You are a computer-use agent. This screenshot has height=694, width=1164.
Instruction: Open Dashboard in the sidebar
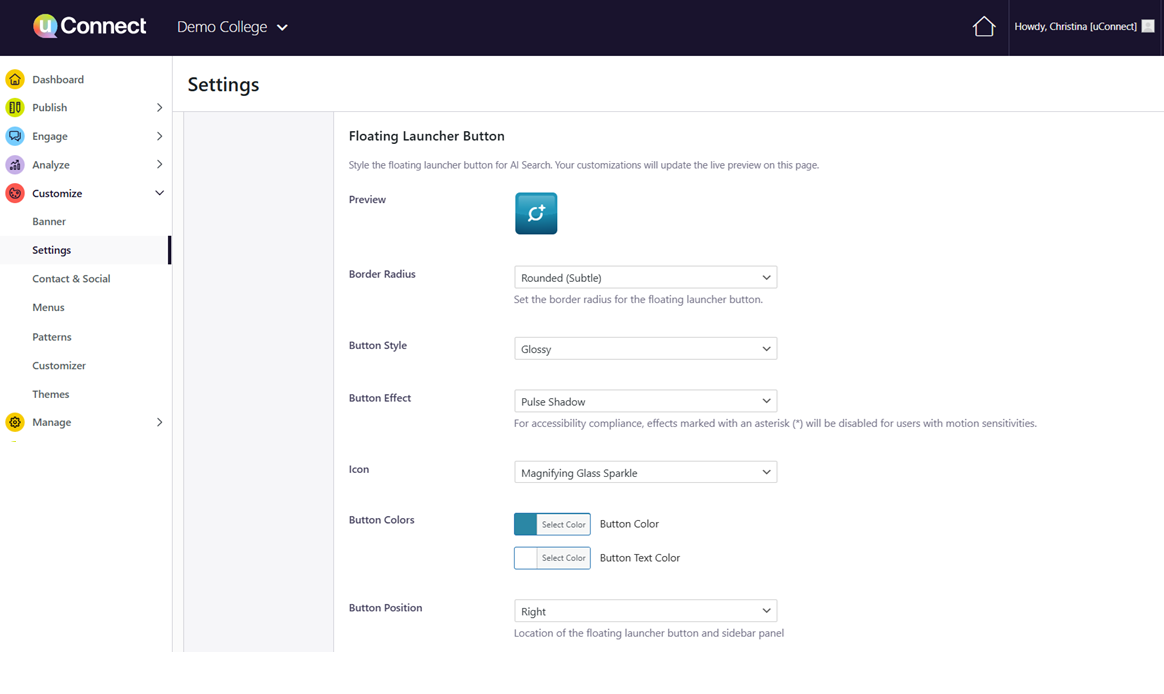(x=58, y=79)
